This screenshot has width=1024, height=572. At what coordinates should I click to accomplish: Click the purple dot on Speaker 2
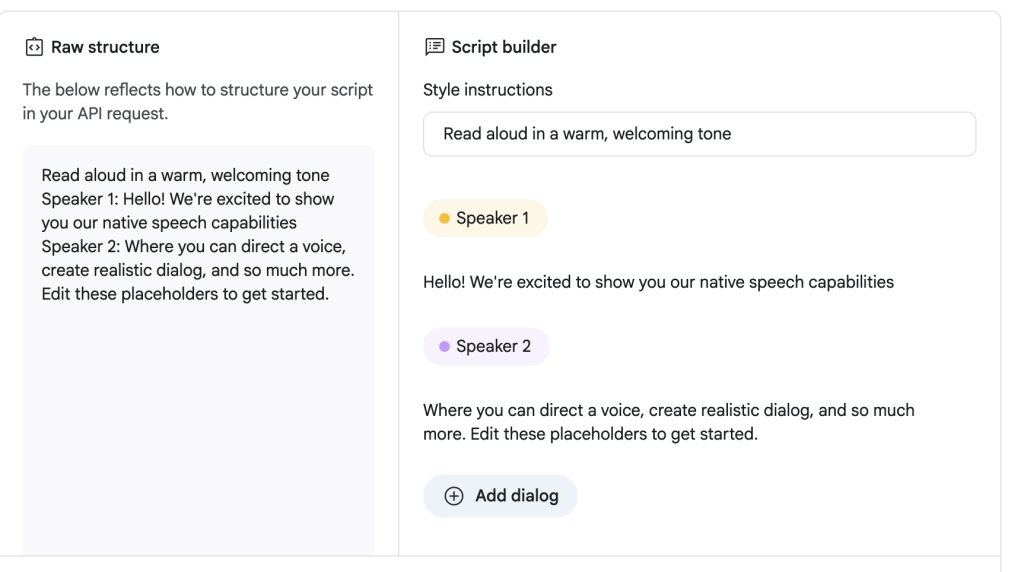click(444, 346)
